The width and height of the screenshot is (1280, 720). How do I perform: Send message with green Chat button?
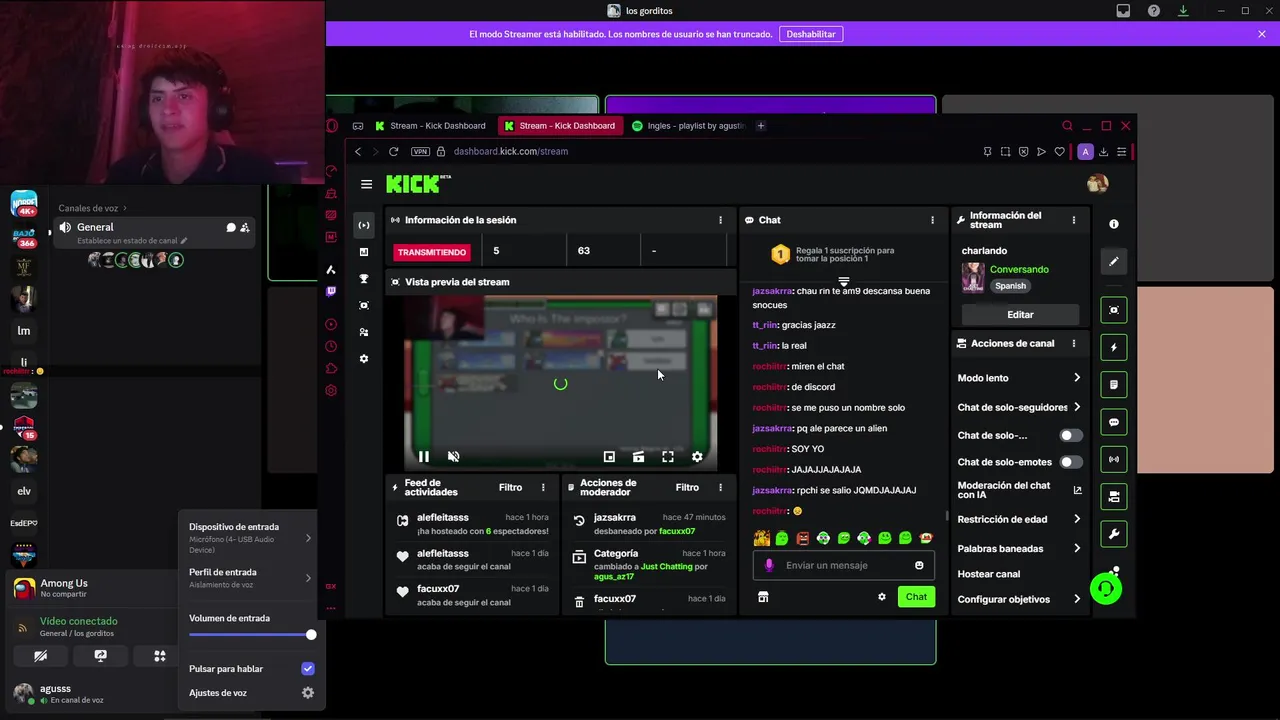[916, 597]
